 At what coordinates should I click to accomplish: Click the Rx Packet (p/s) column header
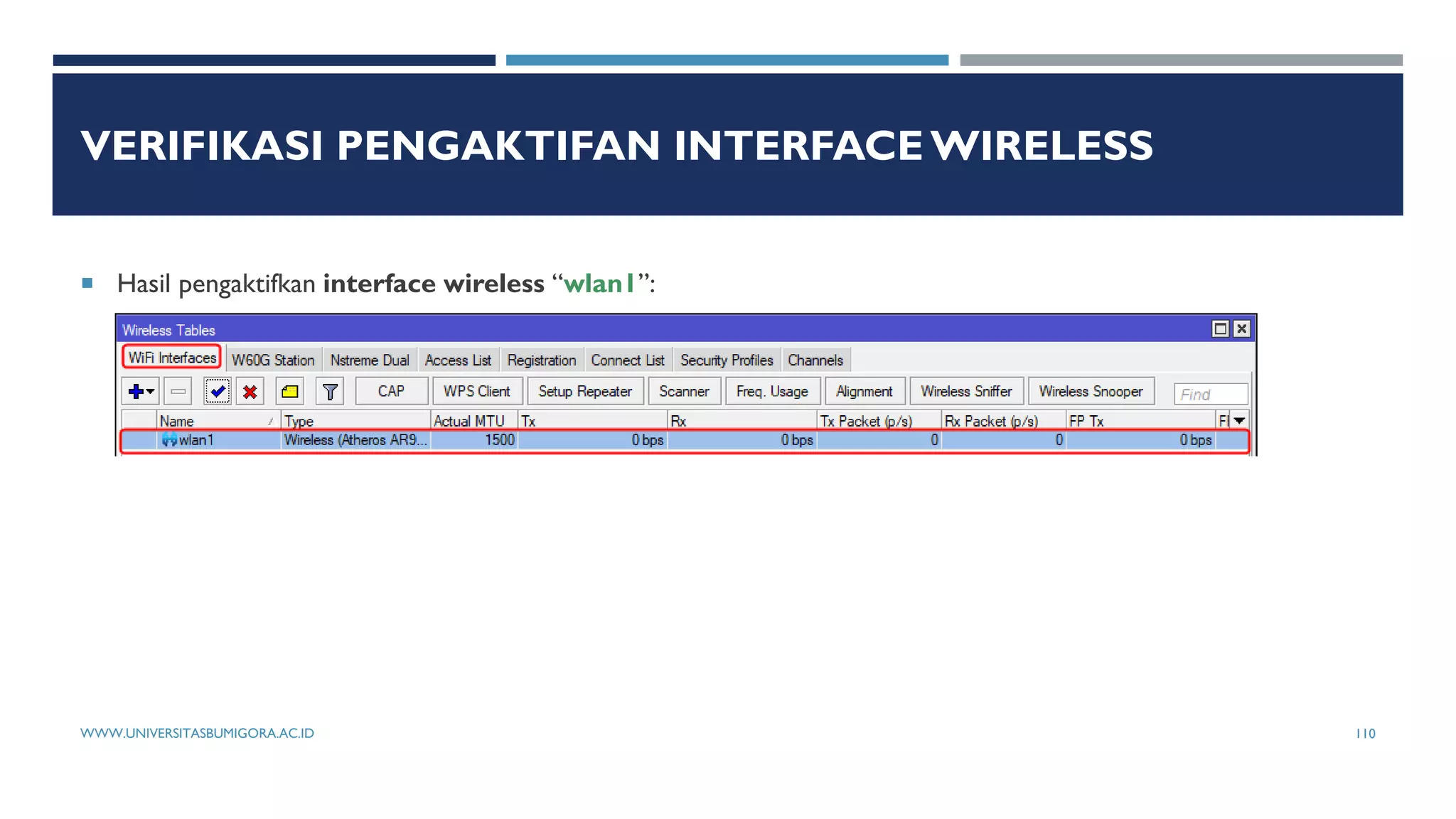[1003, 421]
